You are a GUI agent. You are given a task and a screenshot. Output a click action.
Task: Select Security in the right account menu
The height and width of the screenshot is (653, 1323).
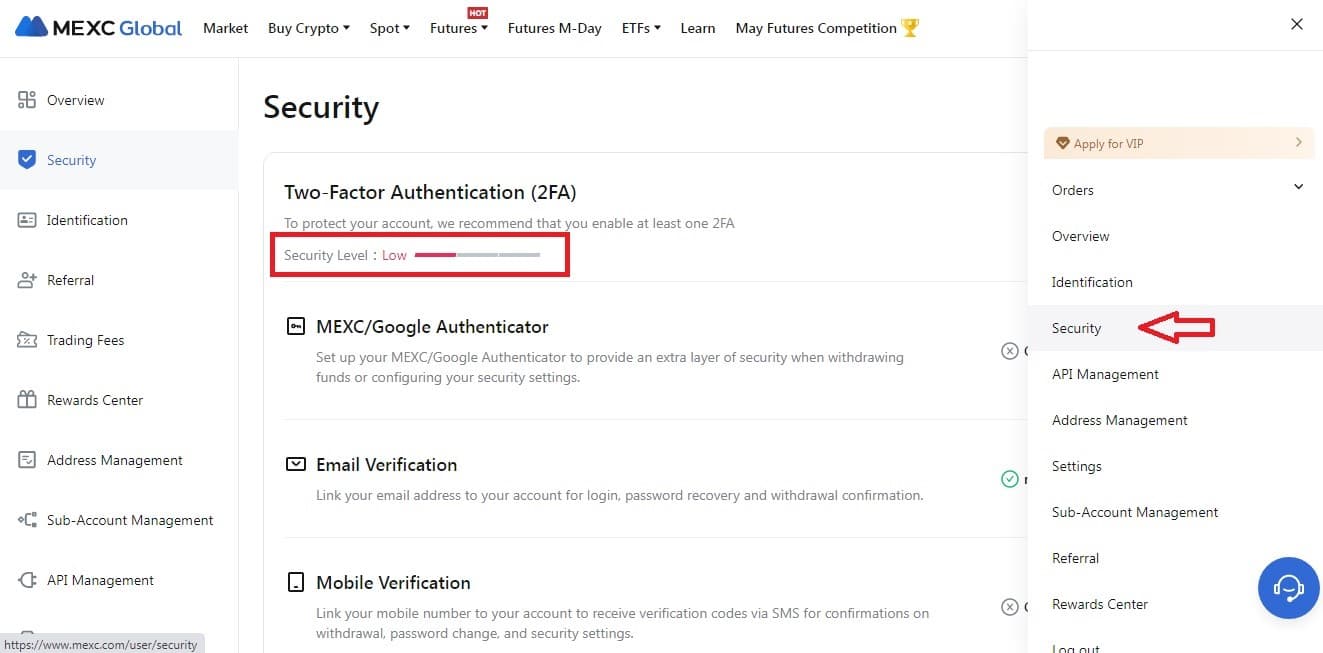tap(1175, 328)
